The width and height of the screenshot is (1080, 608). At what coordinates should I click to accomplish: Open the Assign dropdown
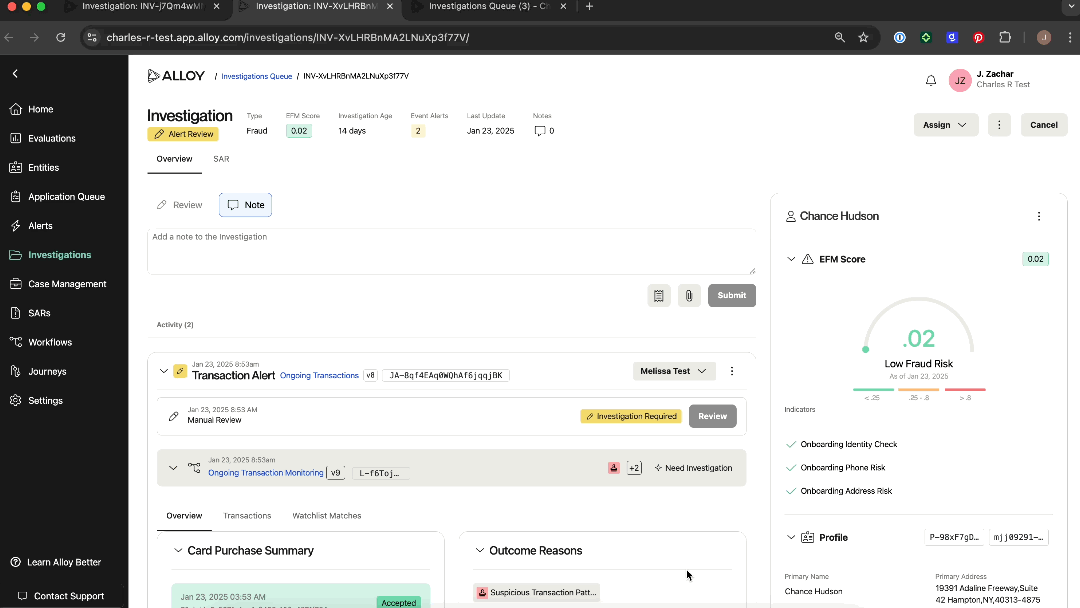coord(945,125)
